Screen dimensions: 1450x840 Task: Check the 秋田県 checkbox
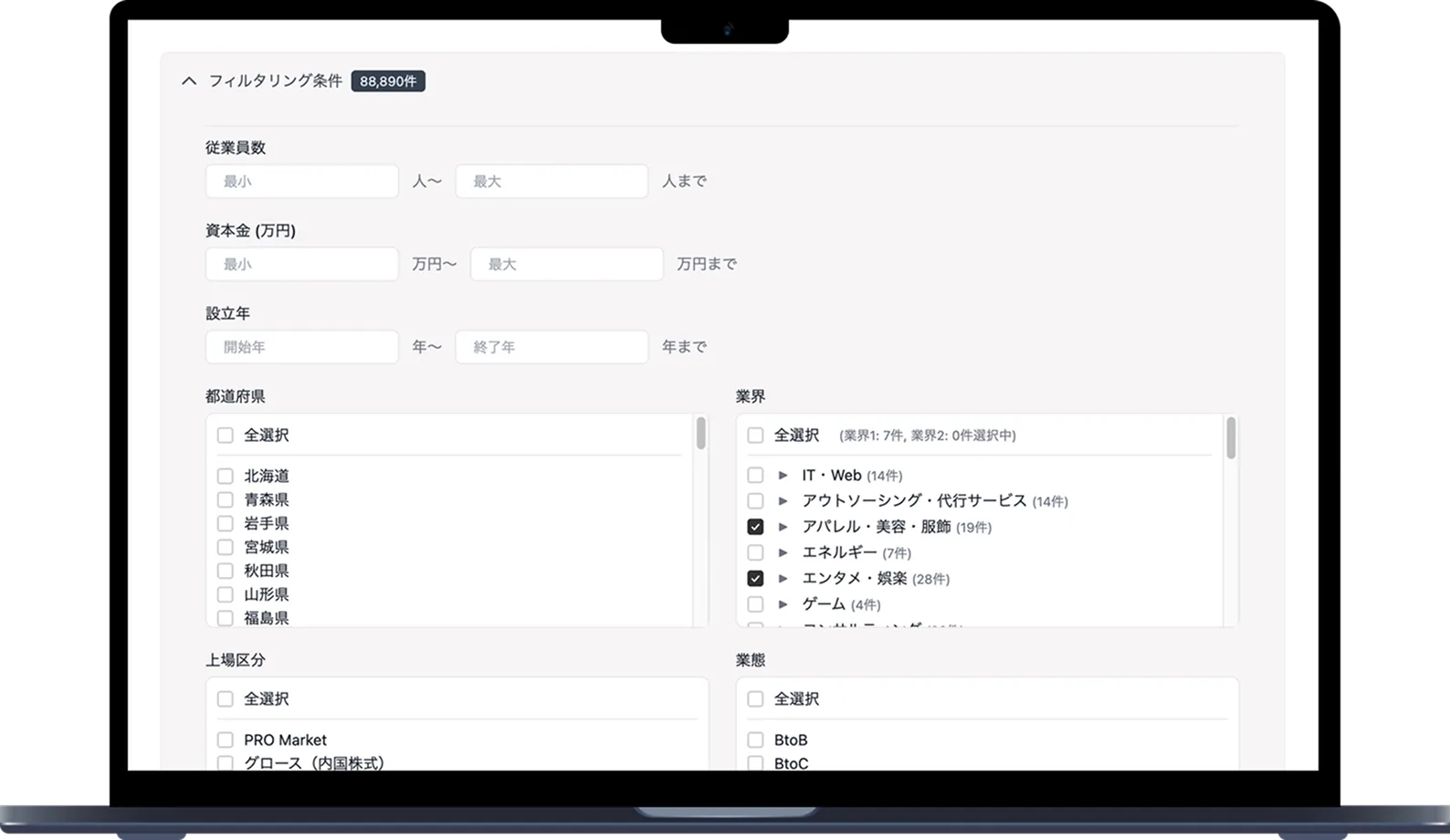tap(226, 571)
